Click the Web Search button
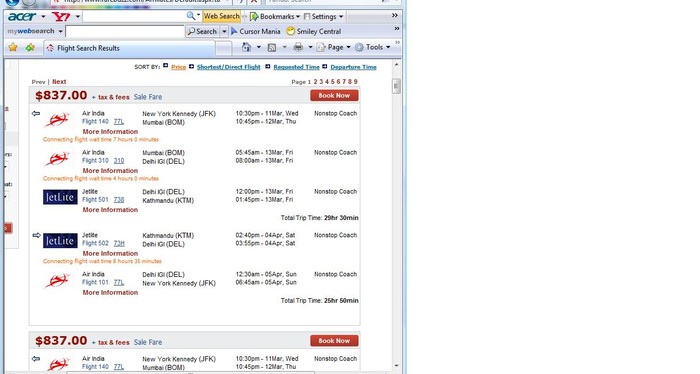Screen dimensions: 700x374 [x=221, y=16]
